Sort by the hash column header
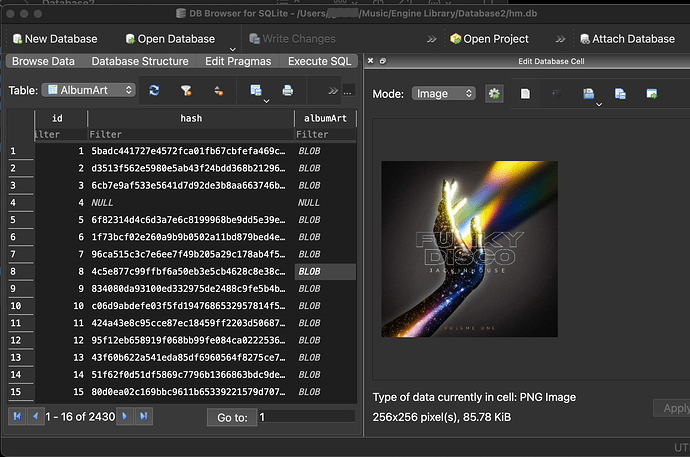This screenshot has height=457, width=690. pos(191,118)
